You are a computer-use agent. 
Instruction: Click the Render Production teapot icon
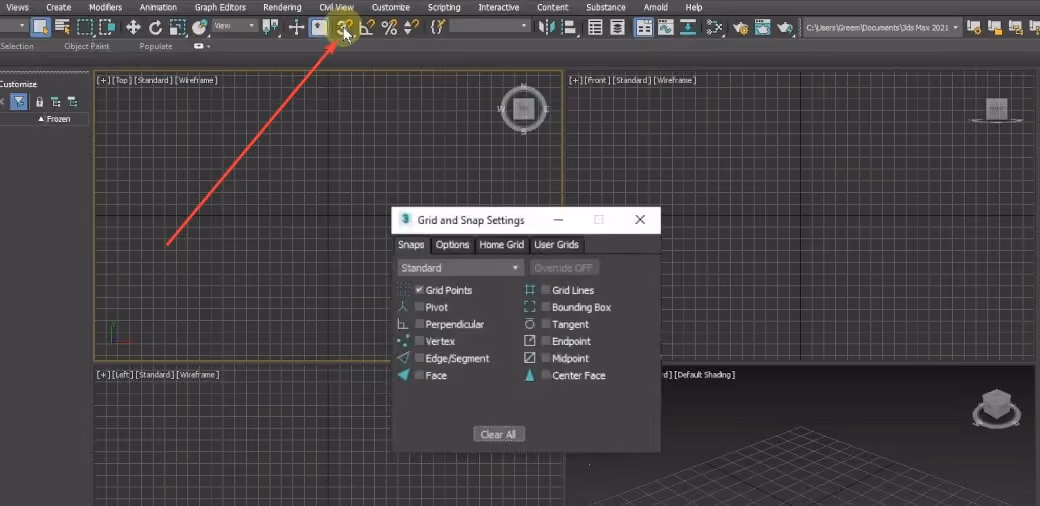point(785,27)
